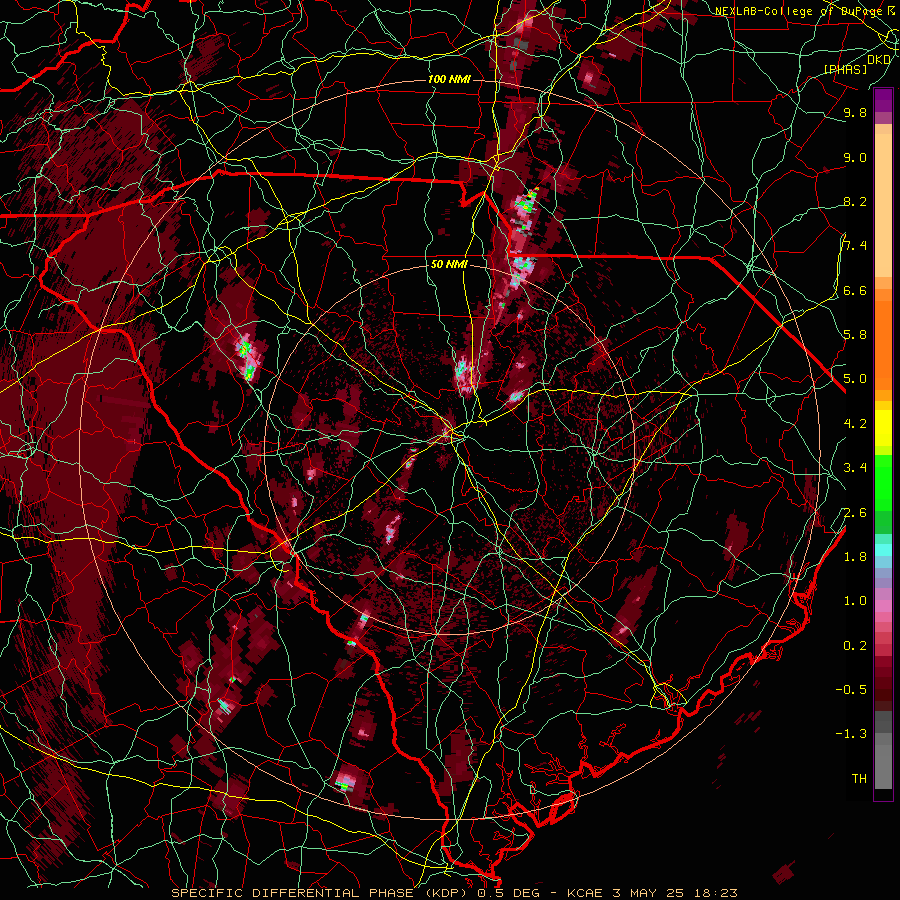This screenshot has height=900, width=900.
Task: Click the "9.0" color scale value
Action: tap(855, 157)
